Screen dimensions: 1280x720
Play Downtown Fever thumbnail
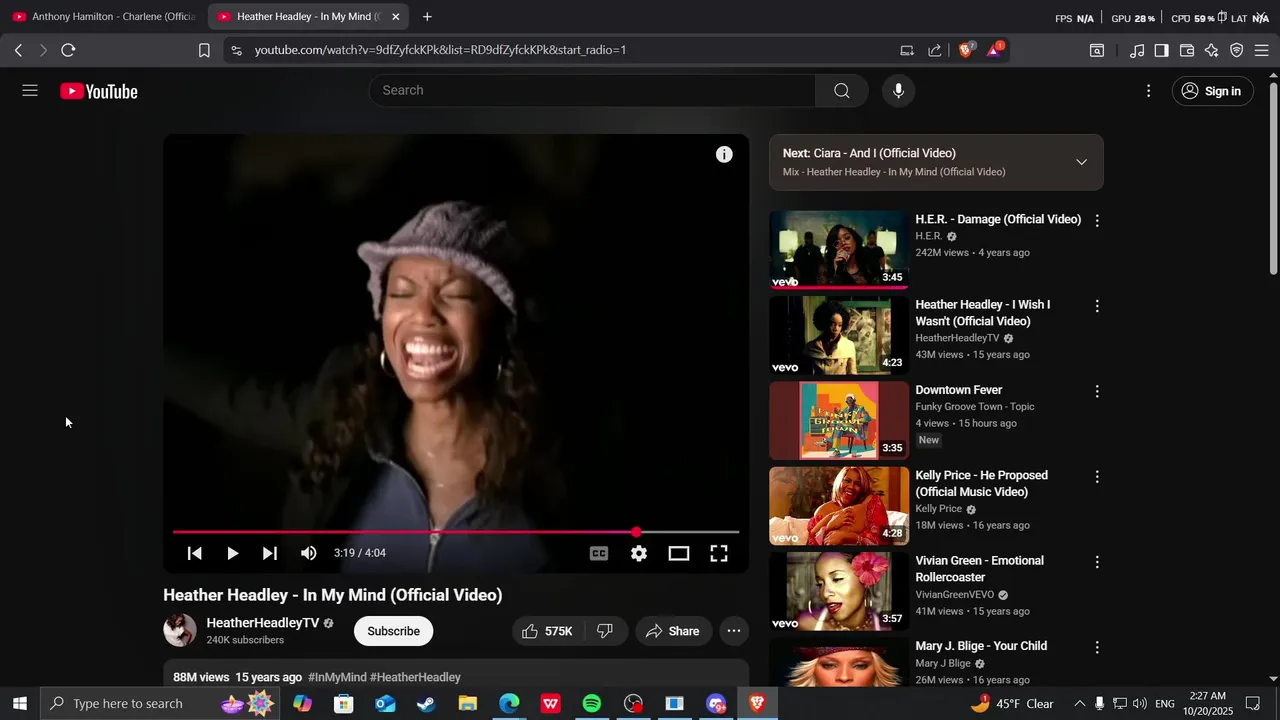pos(838,420)
